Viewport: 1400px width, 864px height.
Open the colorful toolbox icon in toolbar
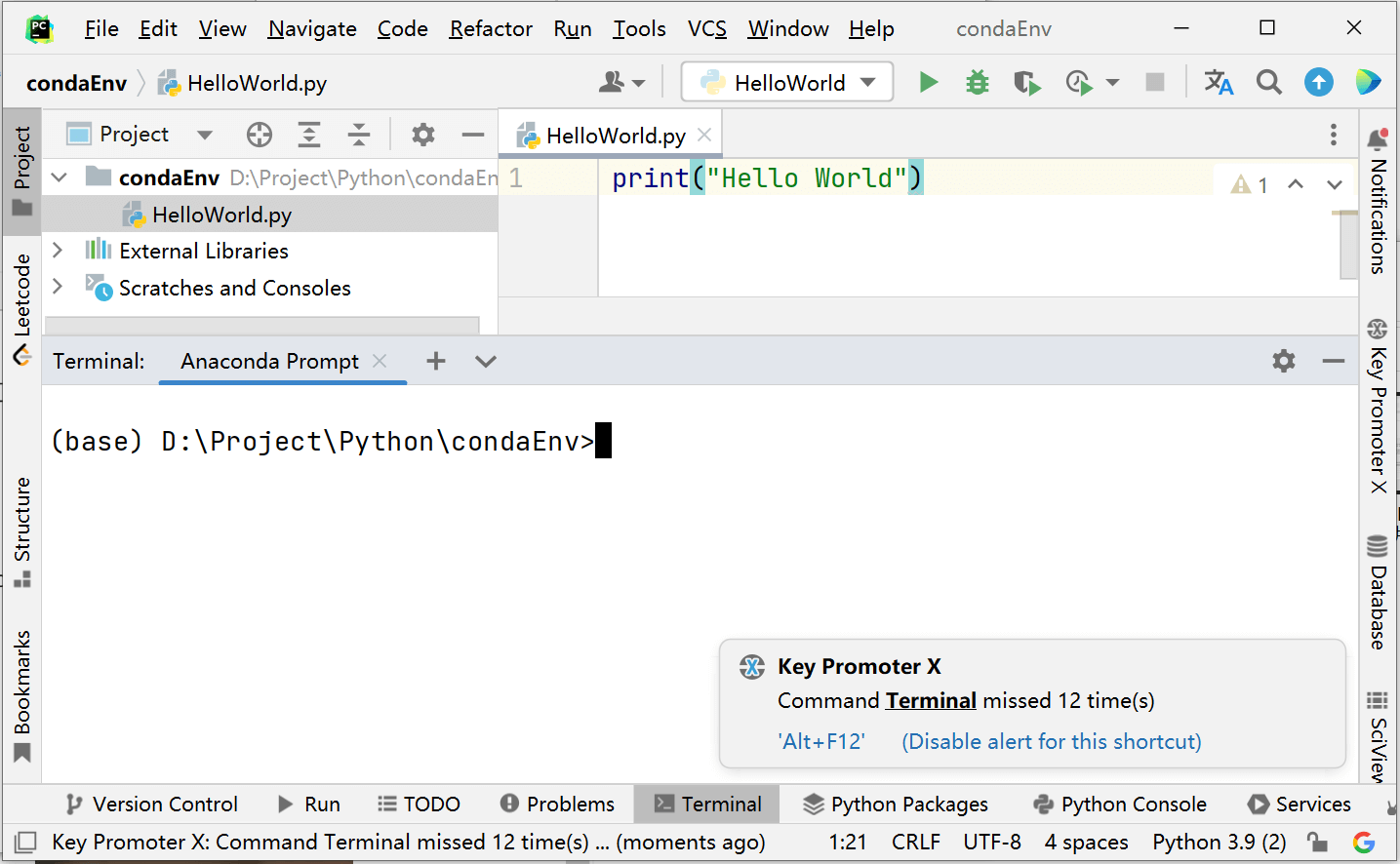(1368, 83)
